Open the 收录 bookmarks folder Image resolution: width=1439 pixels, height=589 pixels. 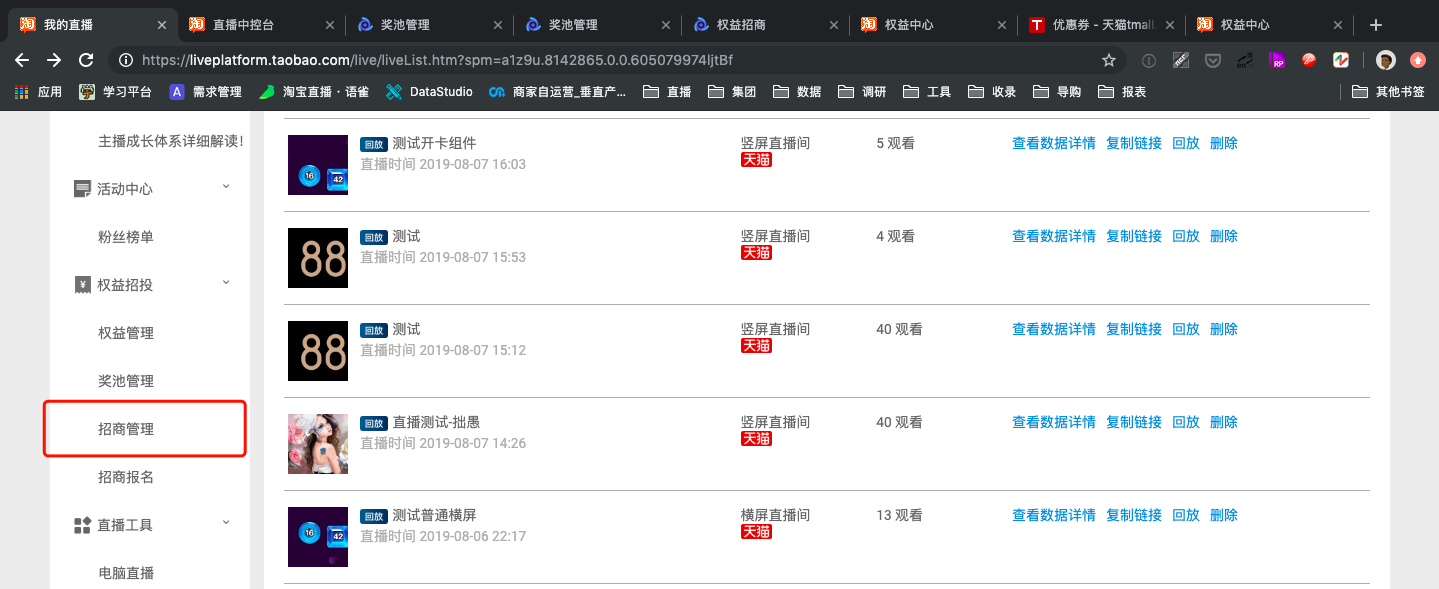point(992,91)
